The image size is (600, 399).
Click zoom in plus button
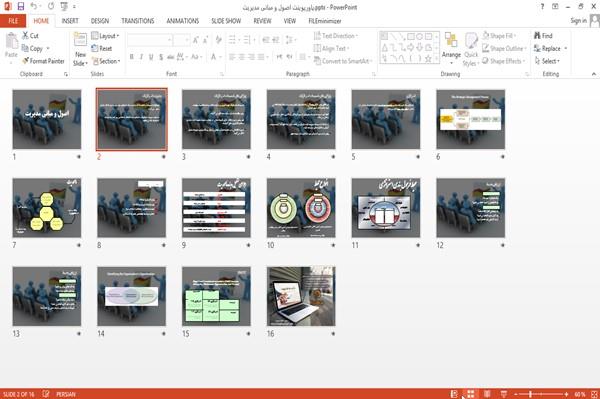pos(566,394)
